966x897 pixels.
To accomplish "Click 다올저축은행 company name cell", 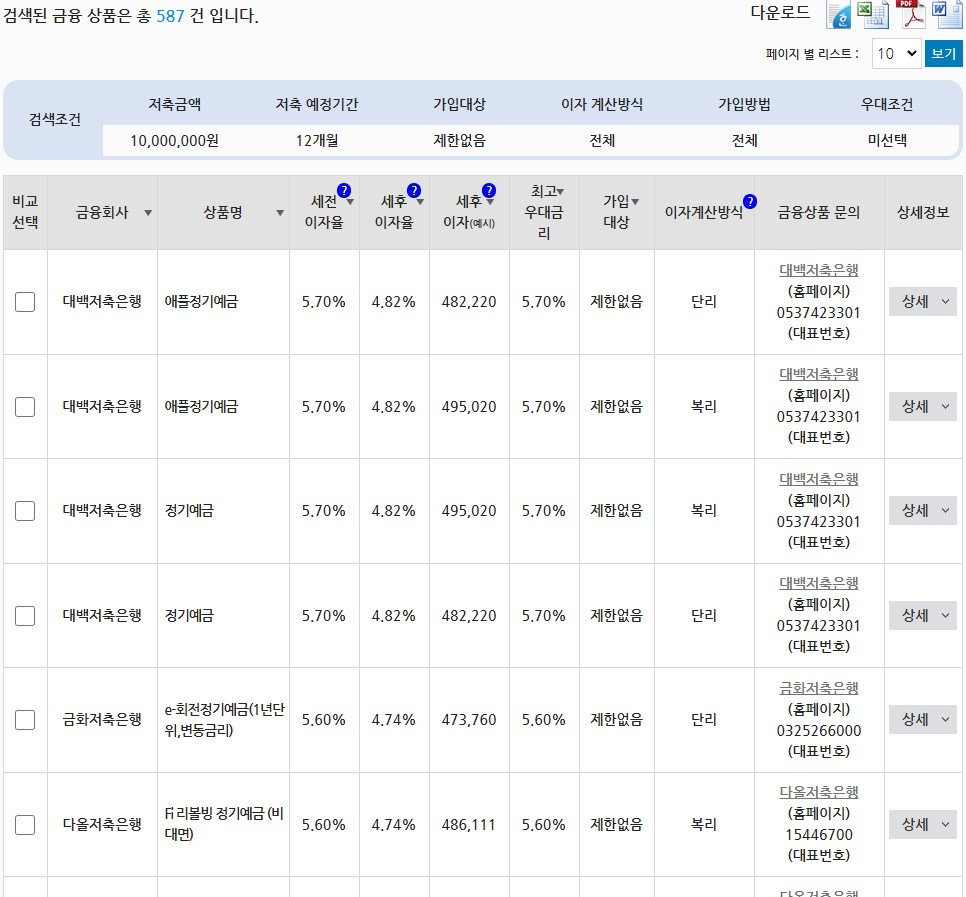I will [x=102, y=824].
